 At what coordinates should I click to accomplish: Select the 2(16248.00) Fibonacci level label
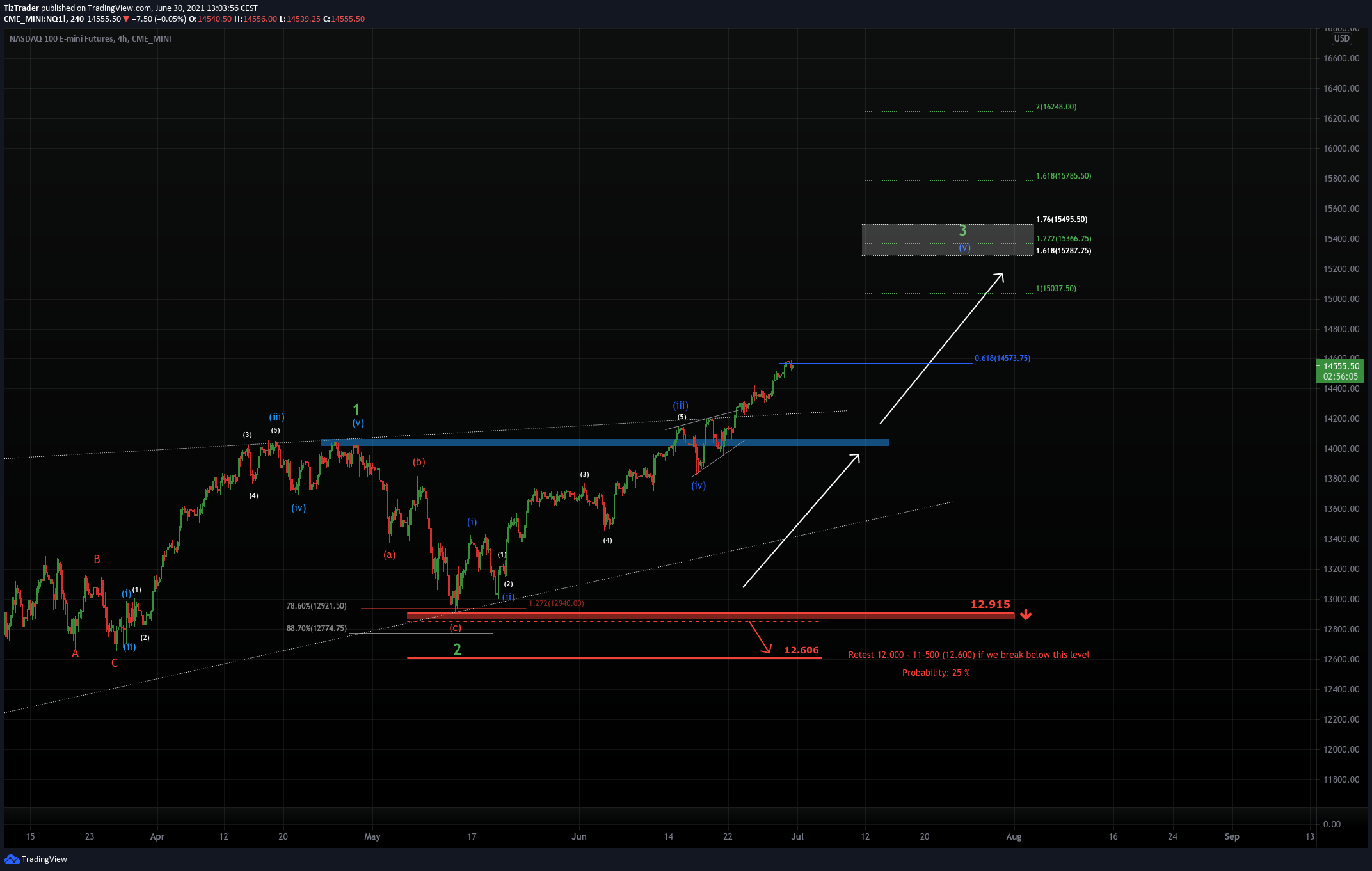(x=1056, y=107)
